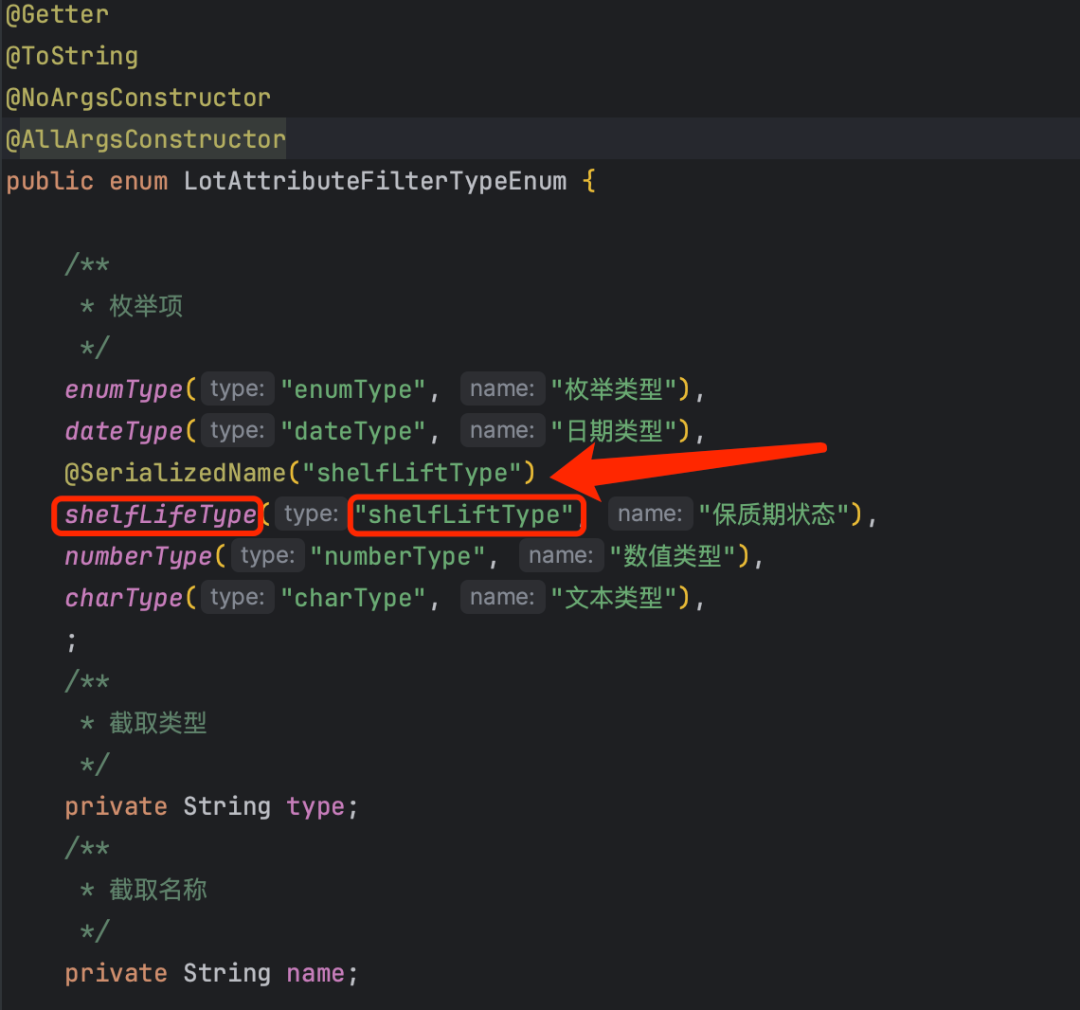This screenshot has height=1010, width=1080.
Task: Click the italic charType constant name
Action: (123, 598)
